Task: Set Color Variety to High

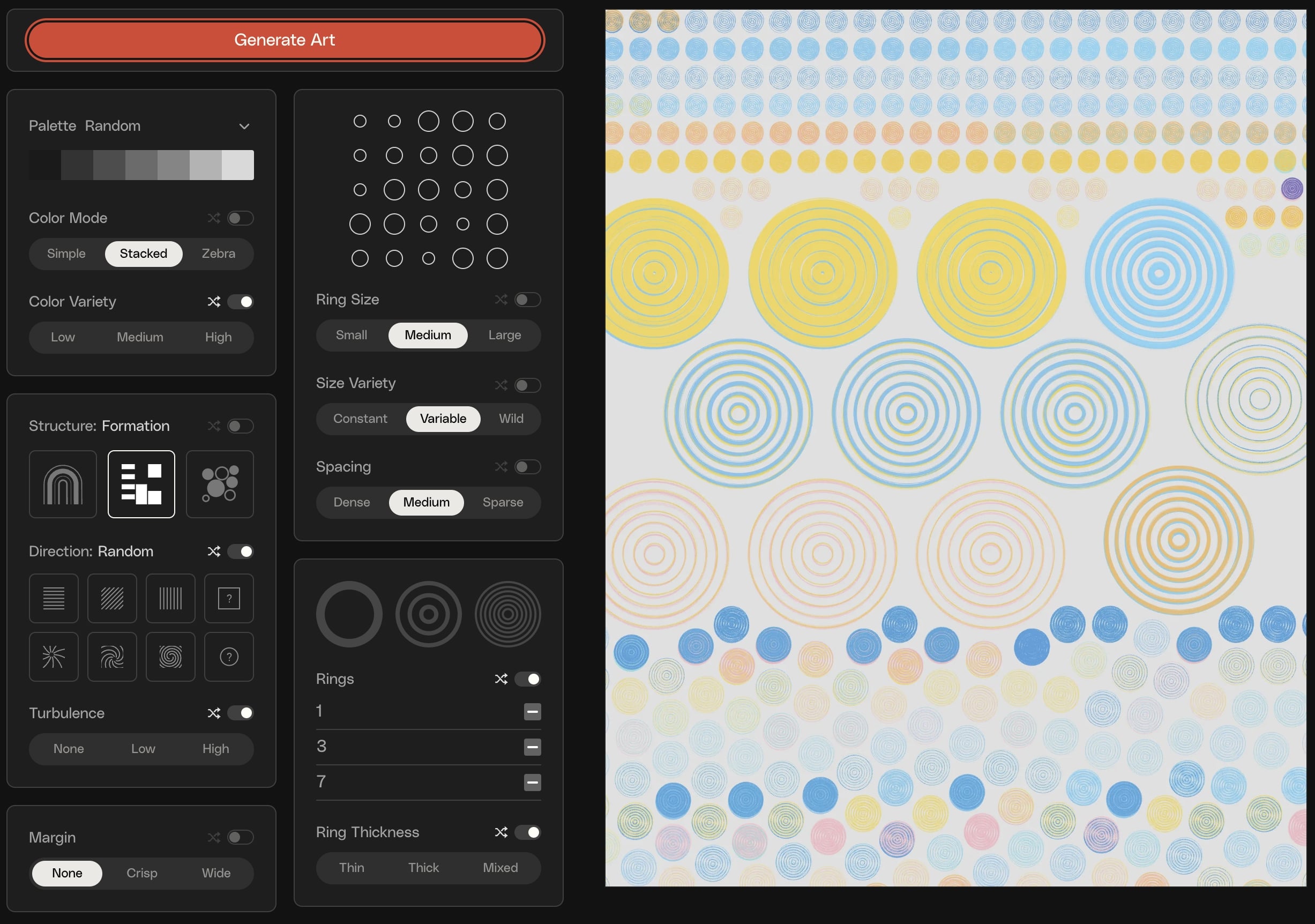Action: (x=218, y=337)
